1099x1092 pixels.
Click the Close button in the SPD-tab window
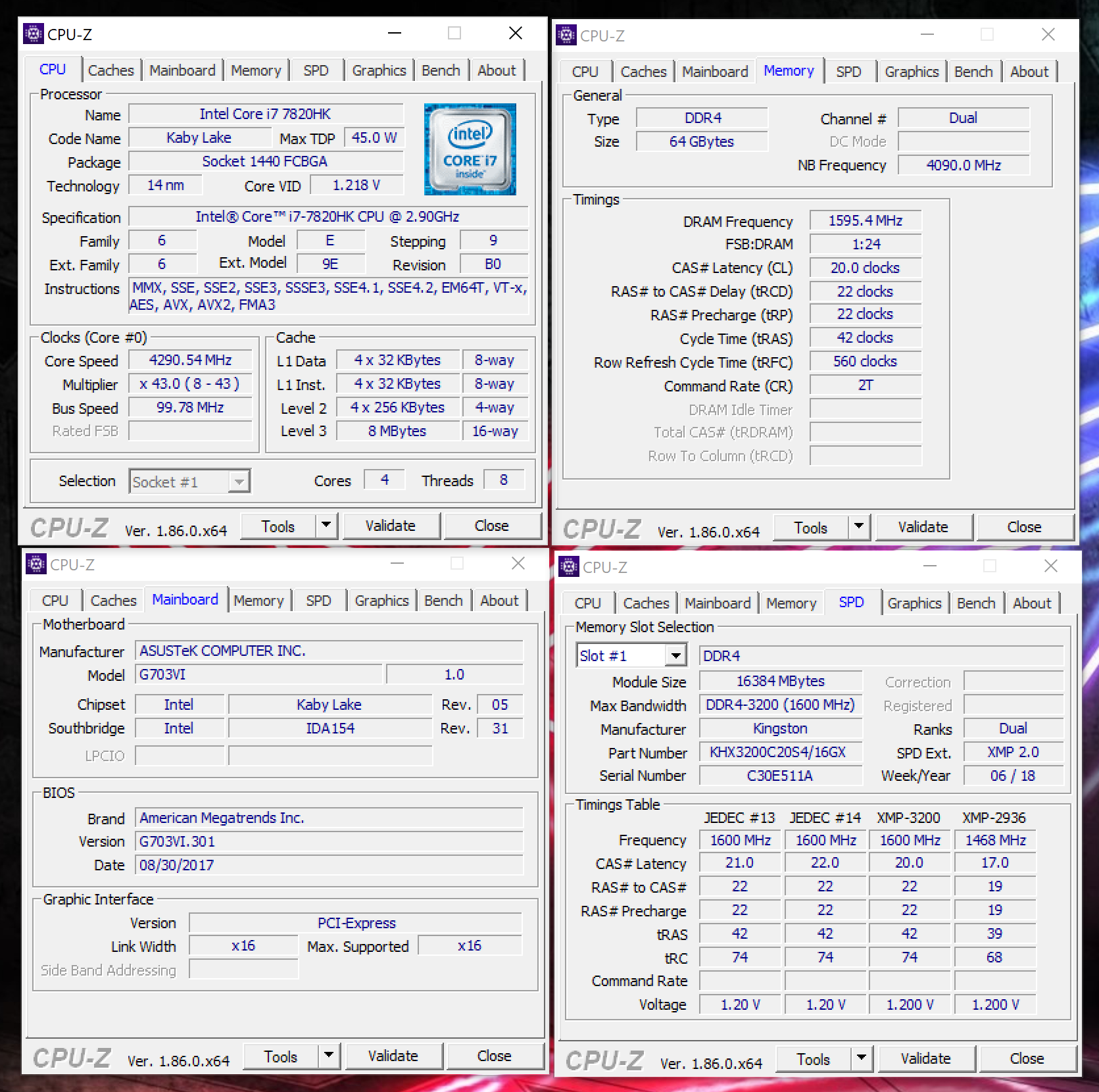click(1027, 1058)
